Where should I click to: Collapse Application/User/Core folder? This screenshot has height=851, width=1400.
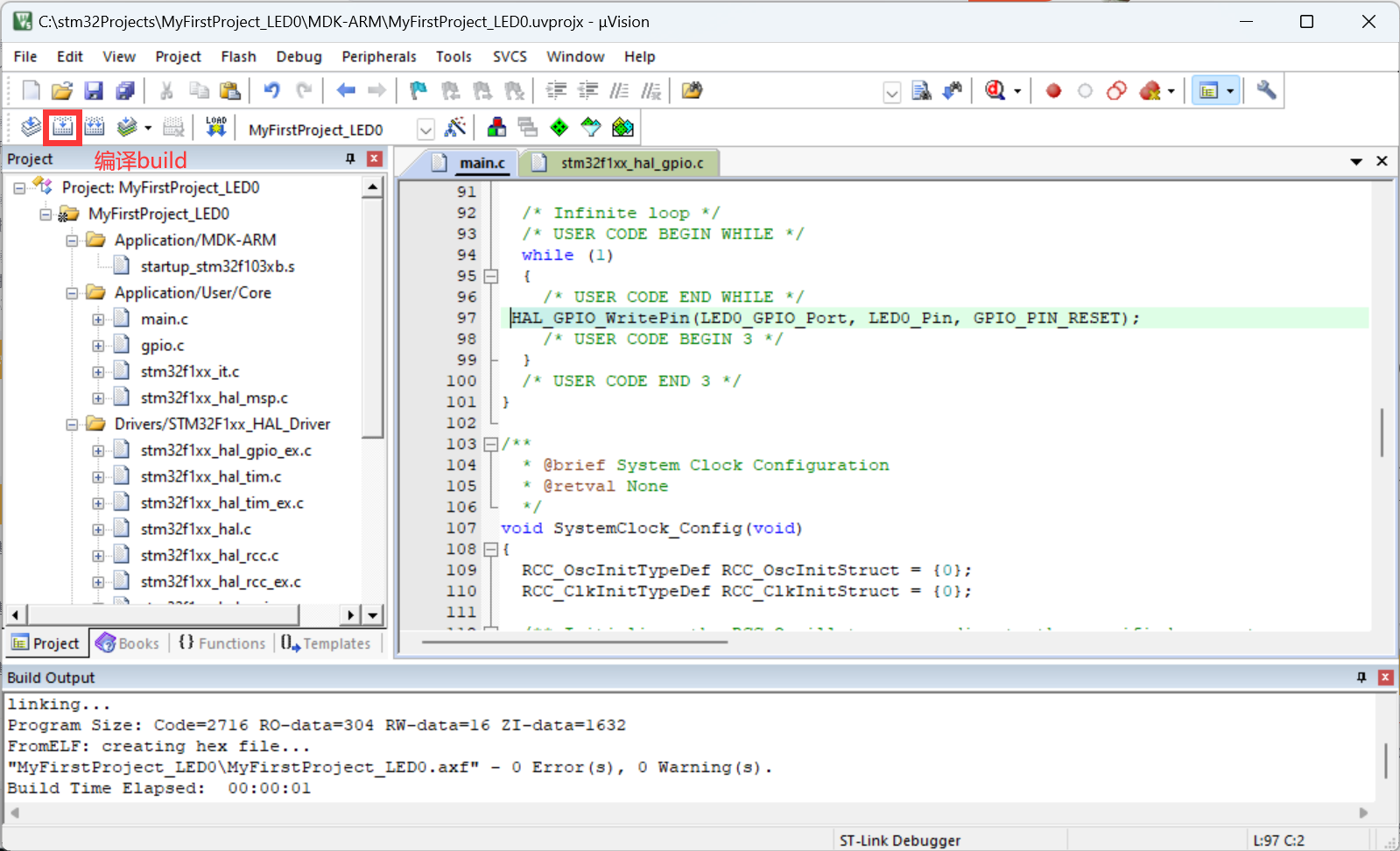[x=72, y=293]
